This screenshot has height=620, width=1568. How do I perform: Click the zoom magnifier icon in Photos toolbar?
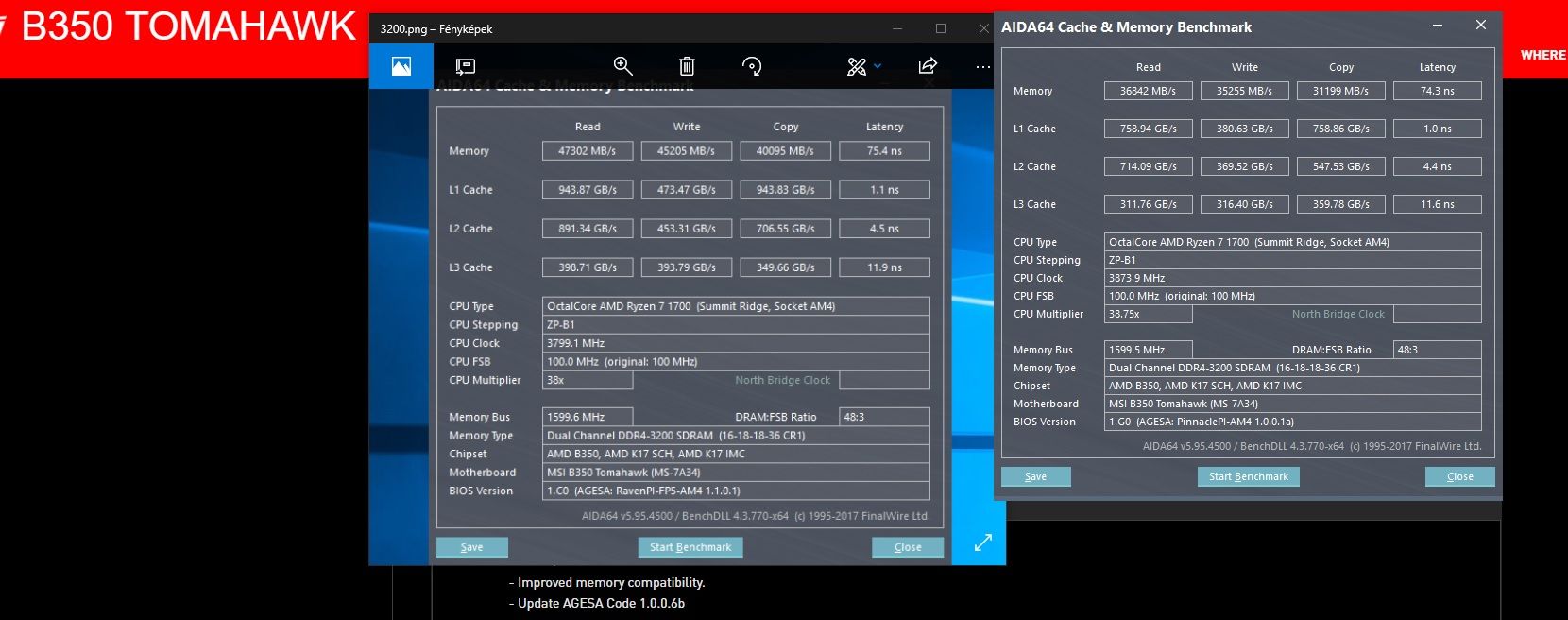point(623,65)
